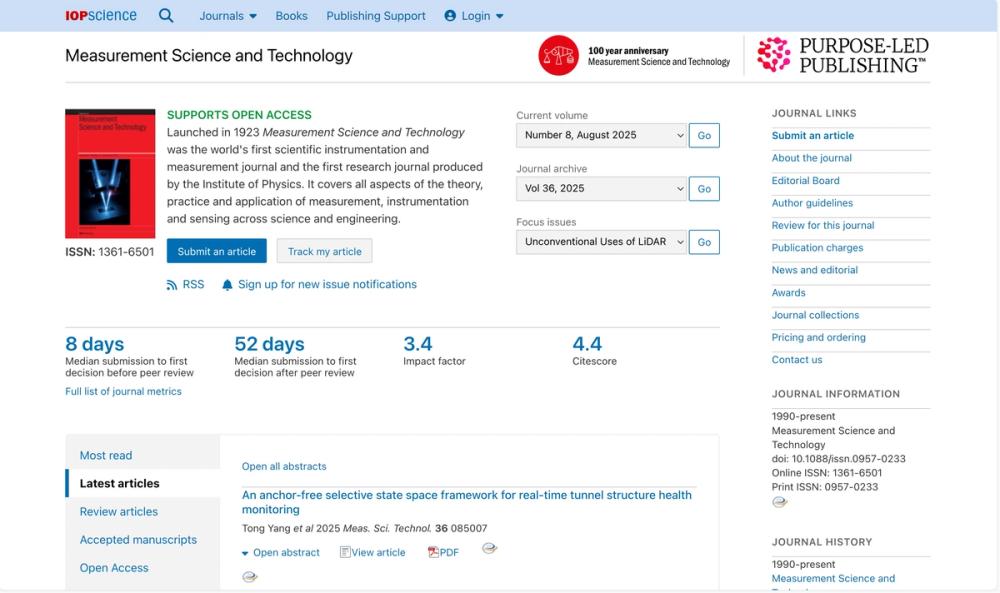This screenshot has width=1000, height=593.
Task: Click the 8 days metric value
Action: (94, 344)
